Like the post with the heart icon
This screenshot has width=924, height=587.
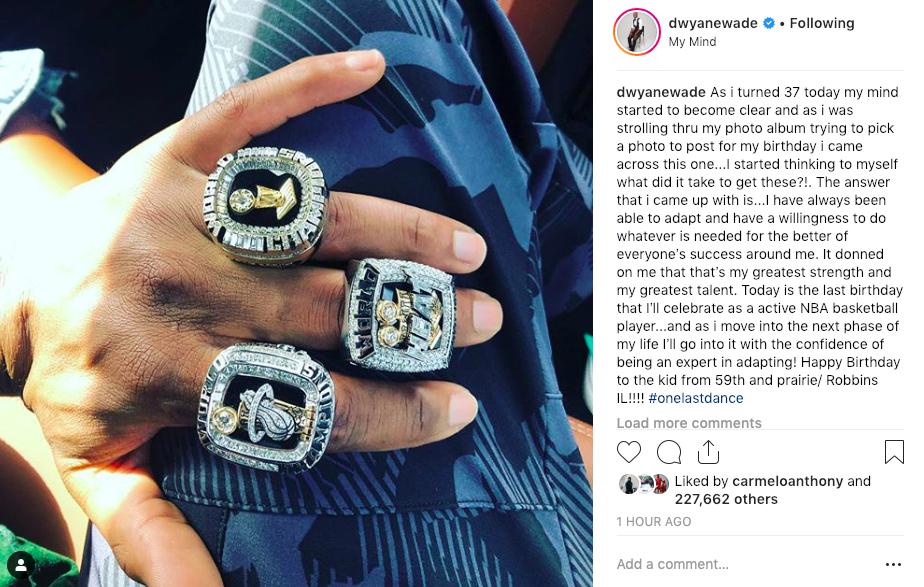pyautogui.click(x=629, y=452)
